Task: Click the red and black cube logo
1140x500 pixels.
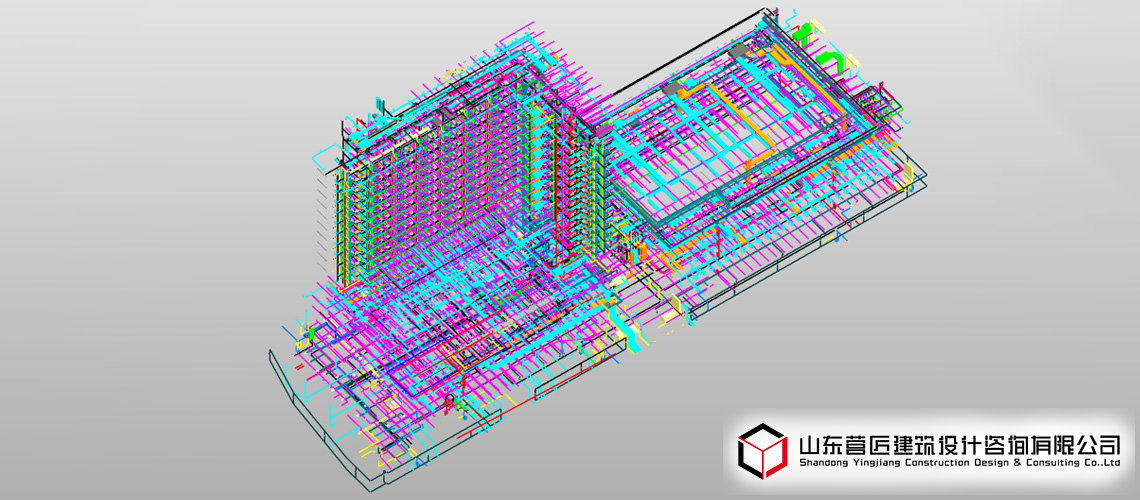Action: coord(763,450)
